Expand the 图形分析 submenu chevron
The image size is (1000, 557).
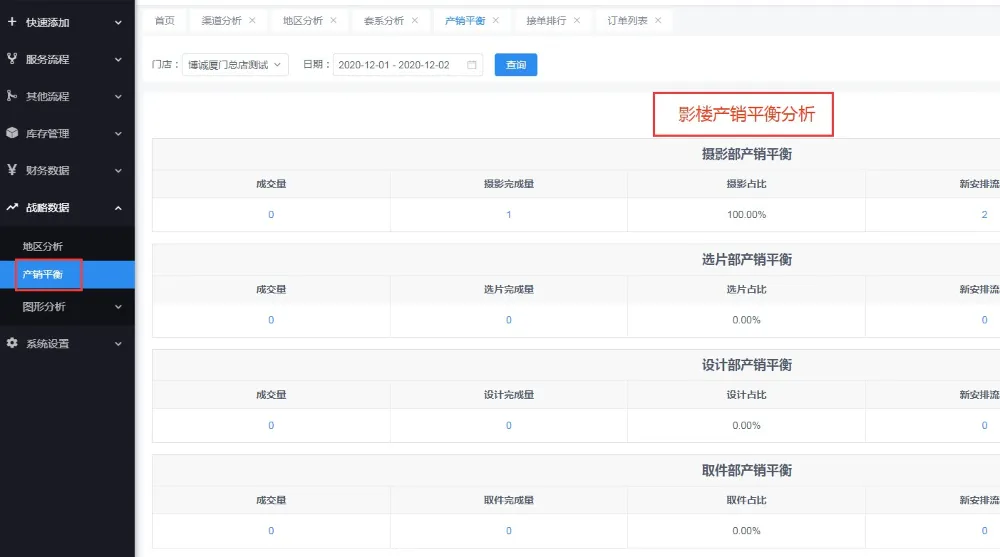[118, 307]
